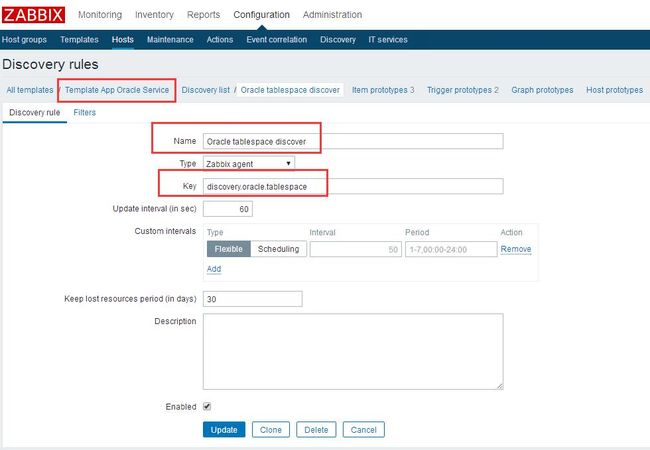Click the Name input field
The width and height of the screenshot is (650, 450).
pyautogui.click(x=353, y=141)
